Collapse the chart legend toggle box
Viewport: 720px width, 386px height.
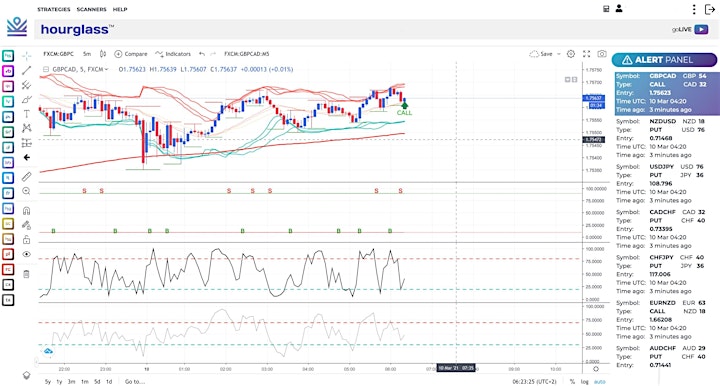coord(45,69)
